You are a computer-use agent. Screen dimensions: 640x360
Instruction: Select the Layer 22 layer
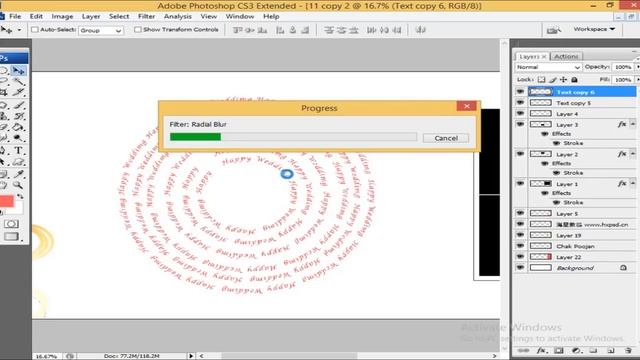tap(575, 257)
